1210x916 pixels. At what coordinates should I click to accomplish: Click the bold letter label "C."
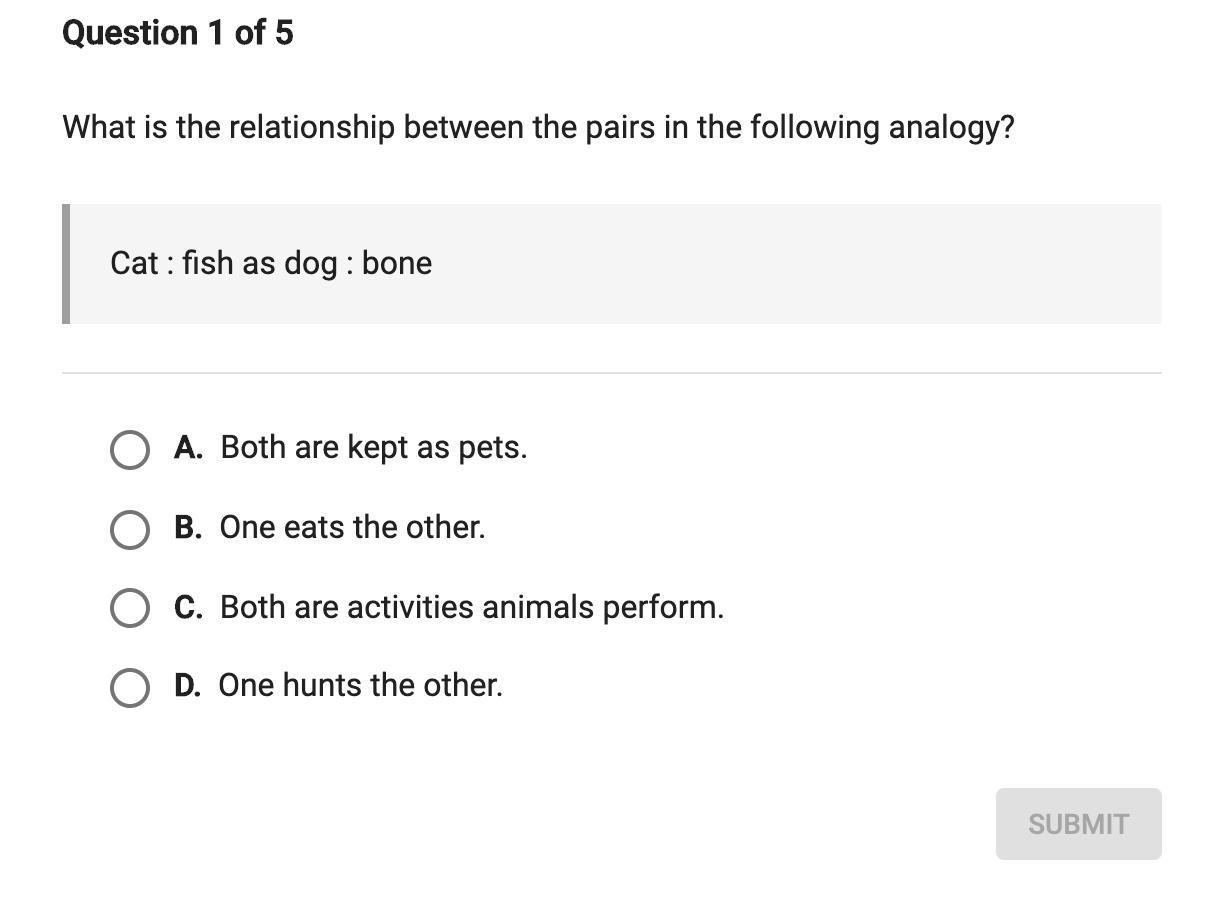tap(188, 607)
